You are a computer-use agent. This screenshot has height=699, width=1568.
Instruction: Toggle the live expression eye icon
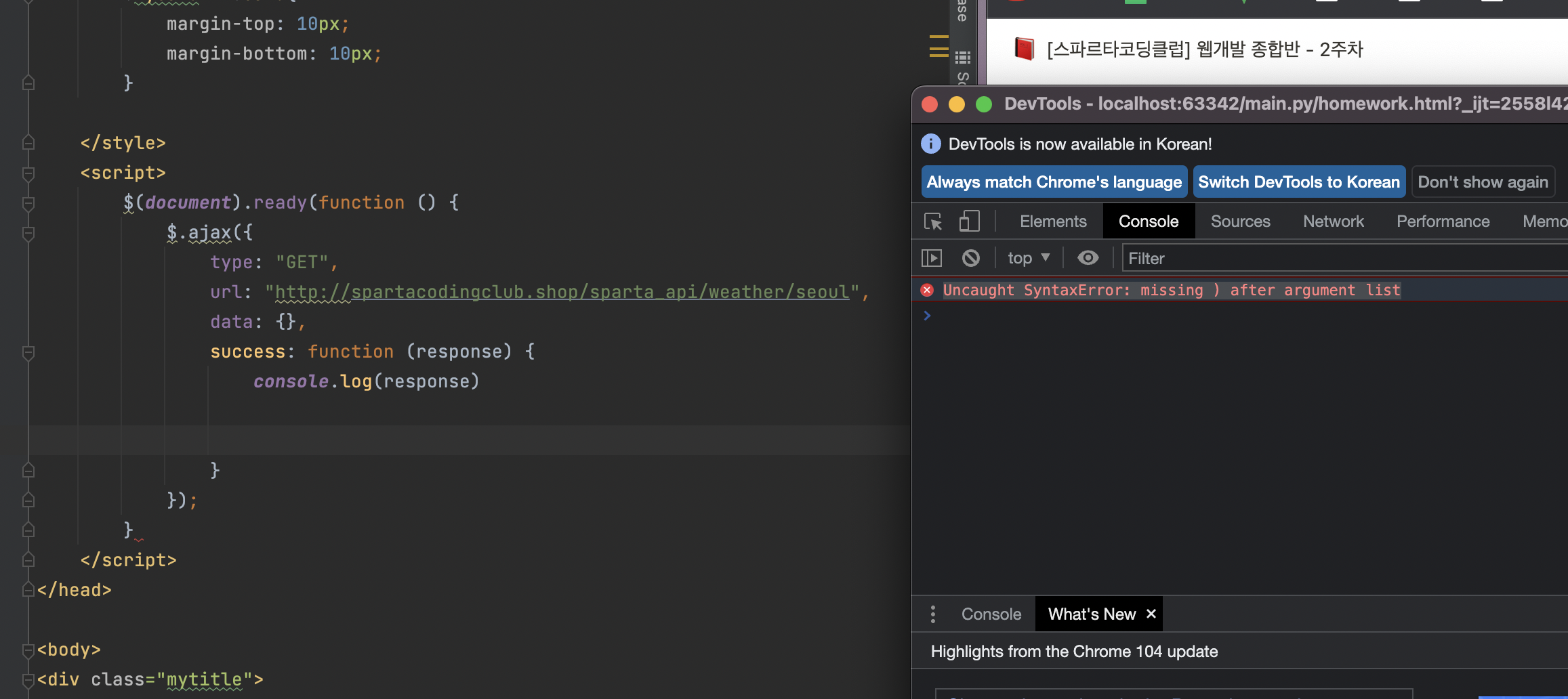pos(1088,258)
